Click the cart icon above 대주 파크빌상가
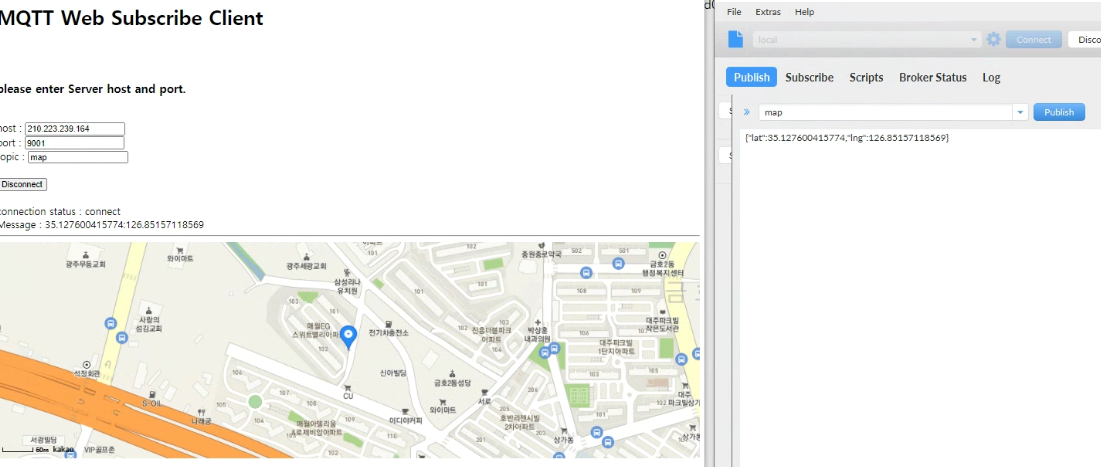The height and width of the screenshot is (467, 1101). [685, 386]
